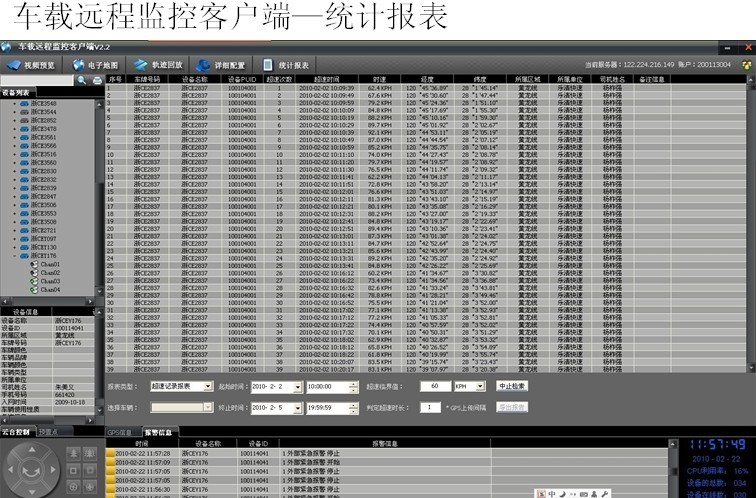Image resolution: width=756 pixels, height=498 pixels.
Task: Collapse the 浙CET176 device tree node
Action: [x=14, y=256]
